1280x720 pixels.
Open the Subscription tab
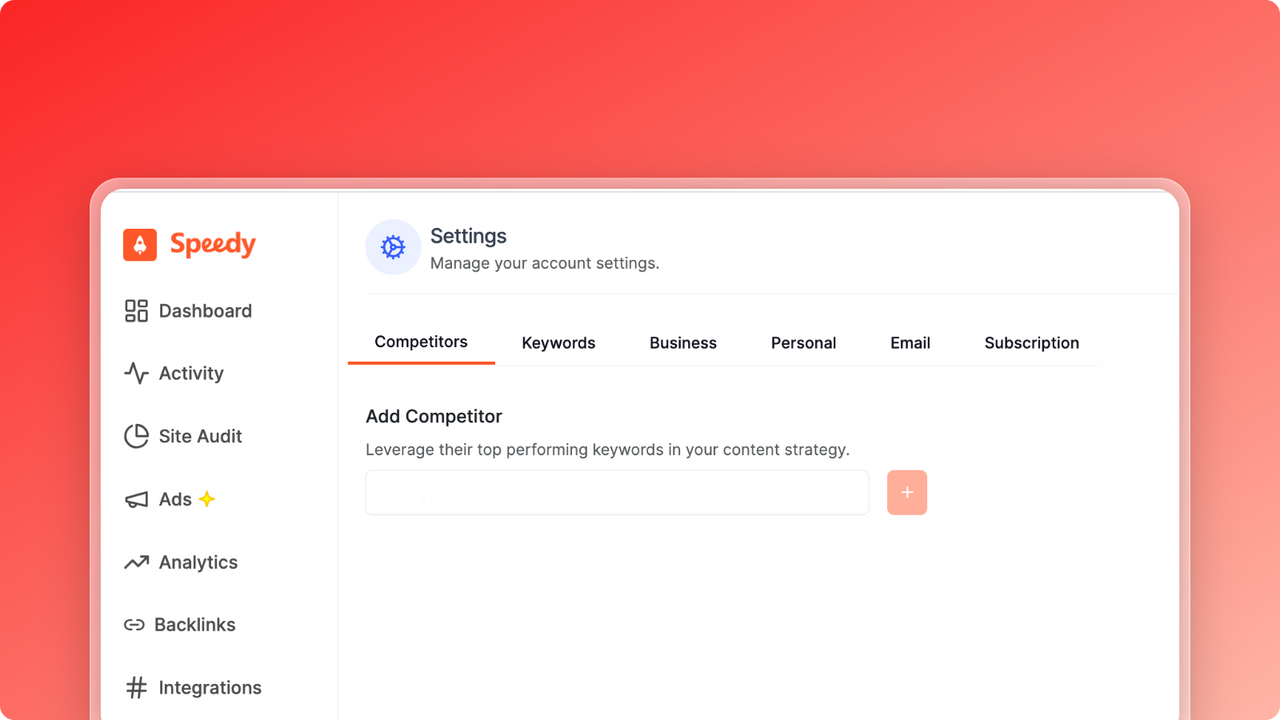(x=1031, y=342)
